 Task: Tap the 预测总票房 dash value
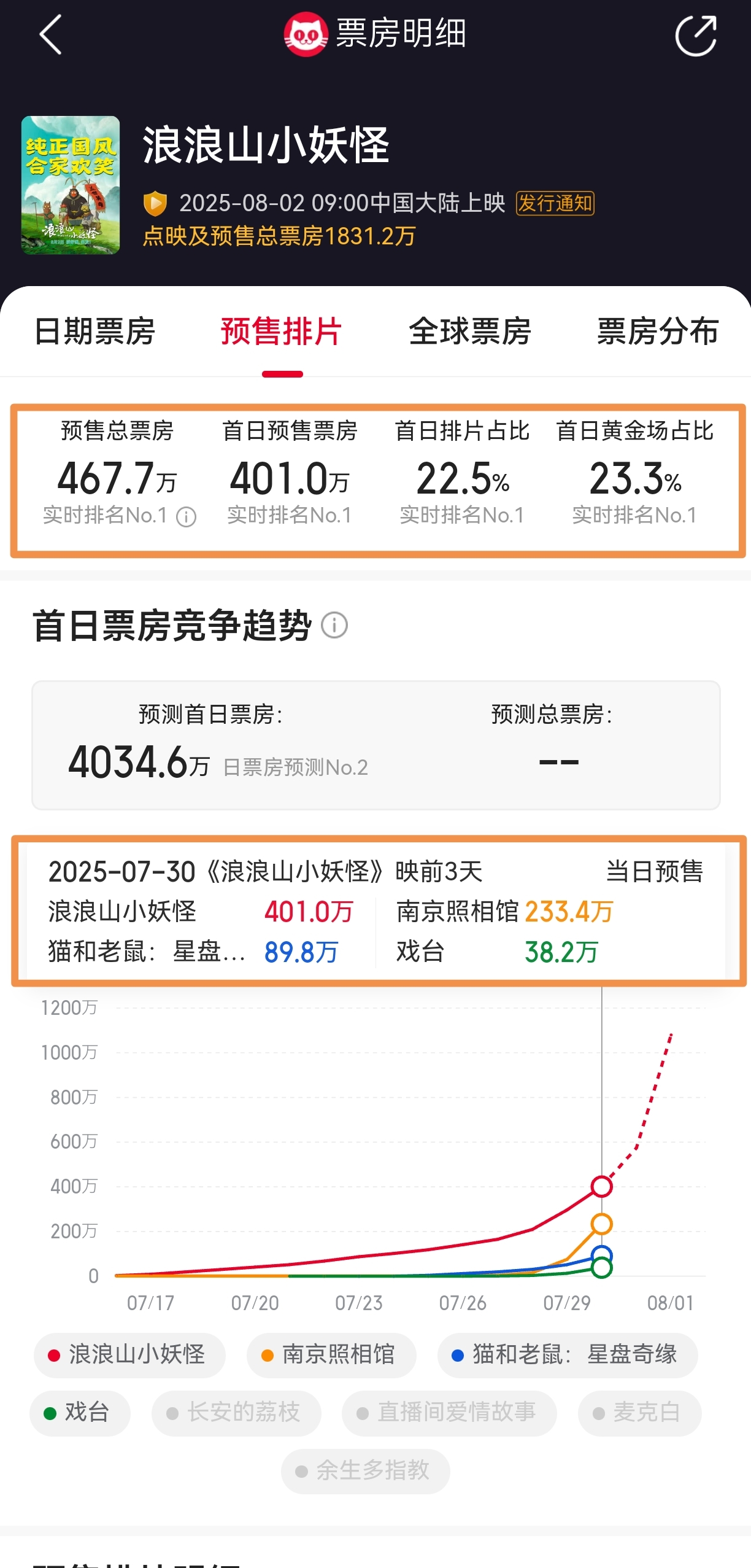558,763
